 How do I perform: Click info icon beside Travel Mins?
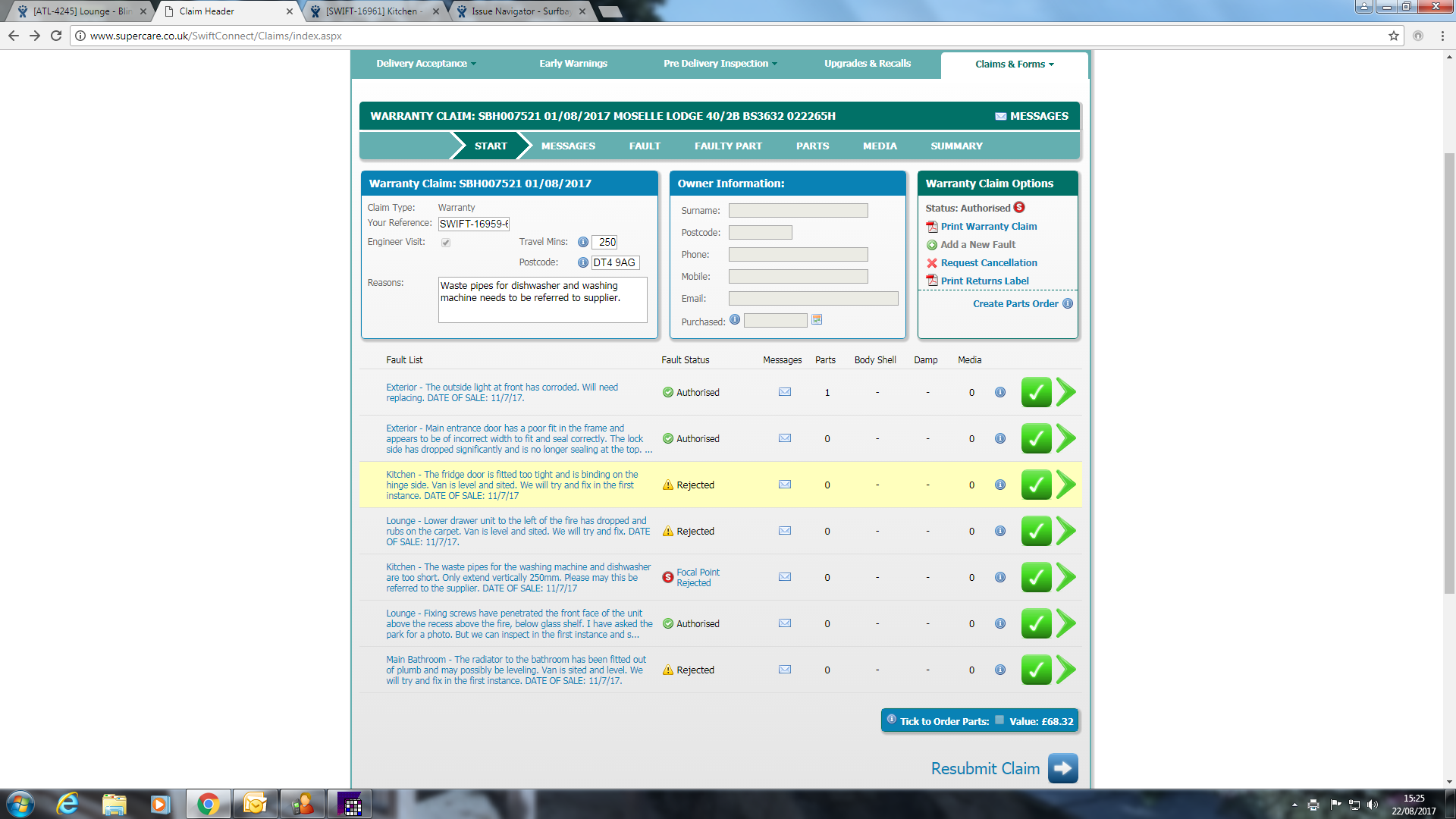tap(582, 242)
